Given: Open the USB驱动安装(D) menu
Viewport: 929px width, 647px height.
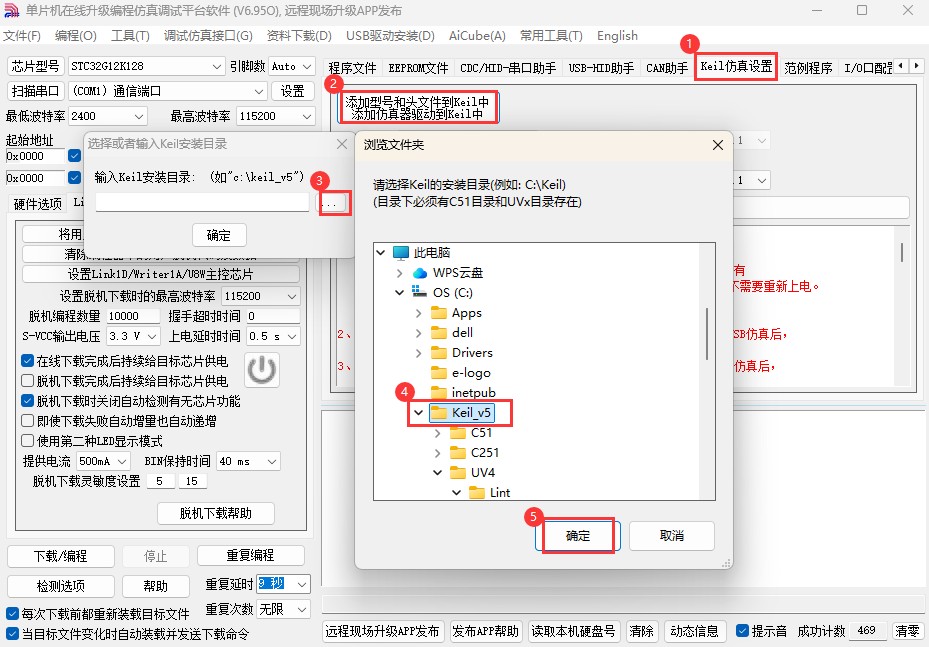Looking at the screenshot, I should 390,36.
